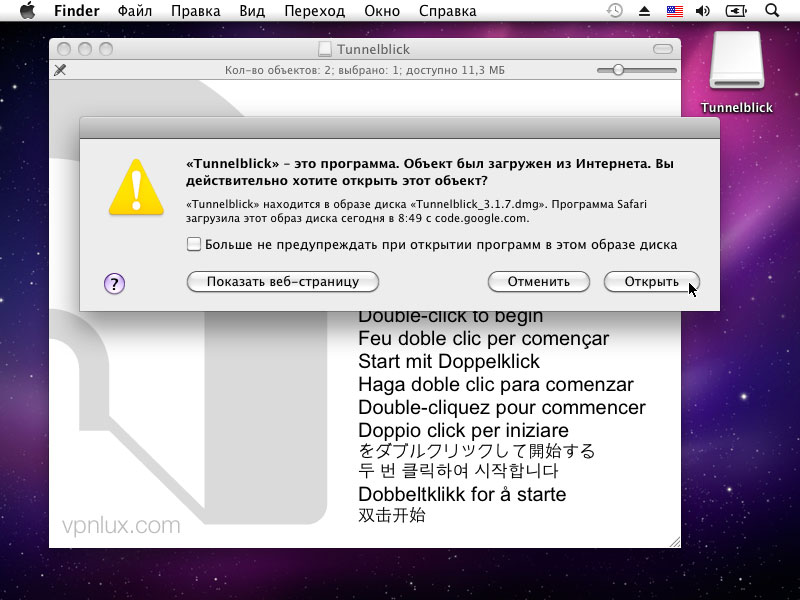The width and height of the screenshot is (800, 600).
Task: Enable 'Больше не предупреждать' checkbox
Action: pyautogui.click(x=194, y=244)
